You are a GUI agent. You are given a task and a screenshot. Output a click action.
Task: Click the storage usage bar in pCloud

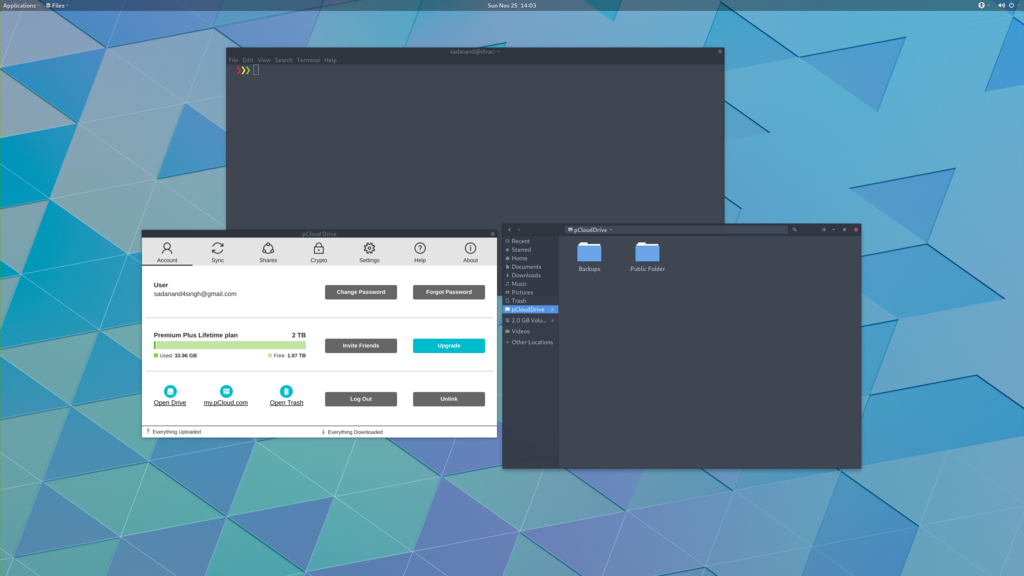[230, 345]
